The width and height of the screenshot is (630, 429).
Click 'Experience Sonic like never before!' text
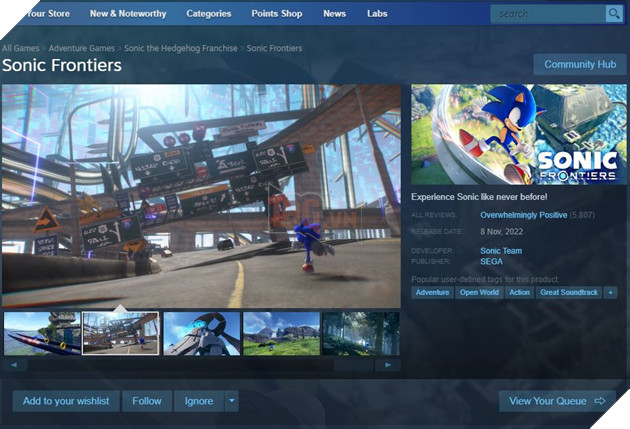tap(479, 197)
